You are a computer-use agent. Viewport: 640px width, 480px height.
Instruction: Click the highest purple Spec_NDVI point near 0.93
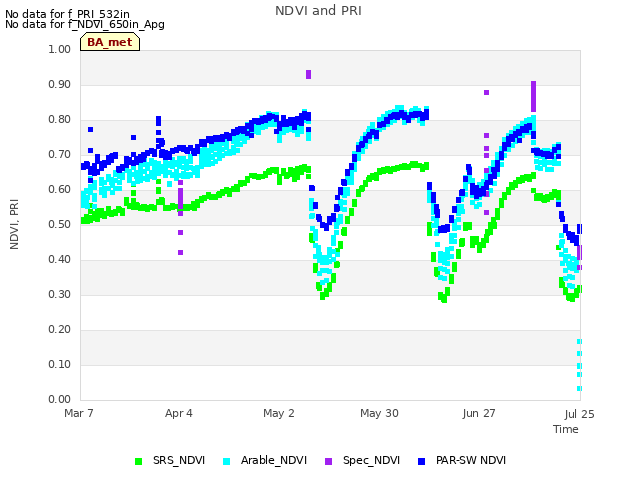309,74
